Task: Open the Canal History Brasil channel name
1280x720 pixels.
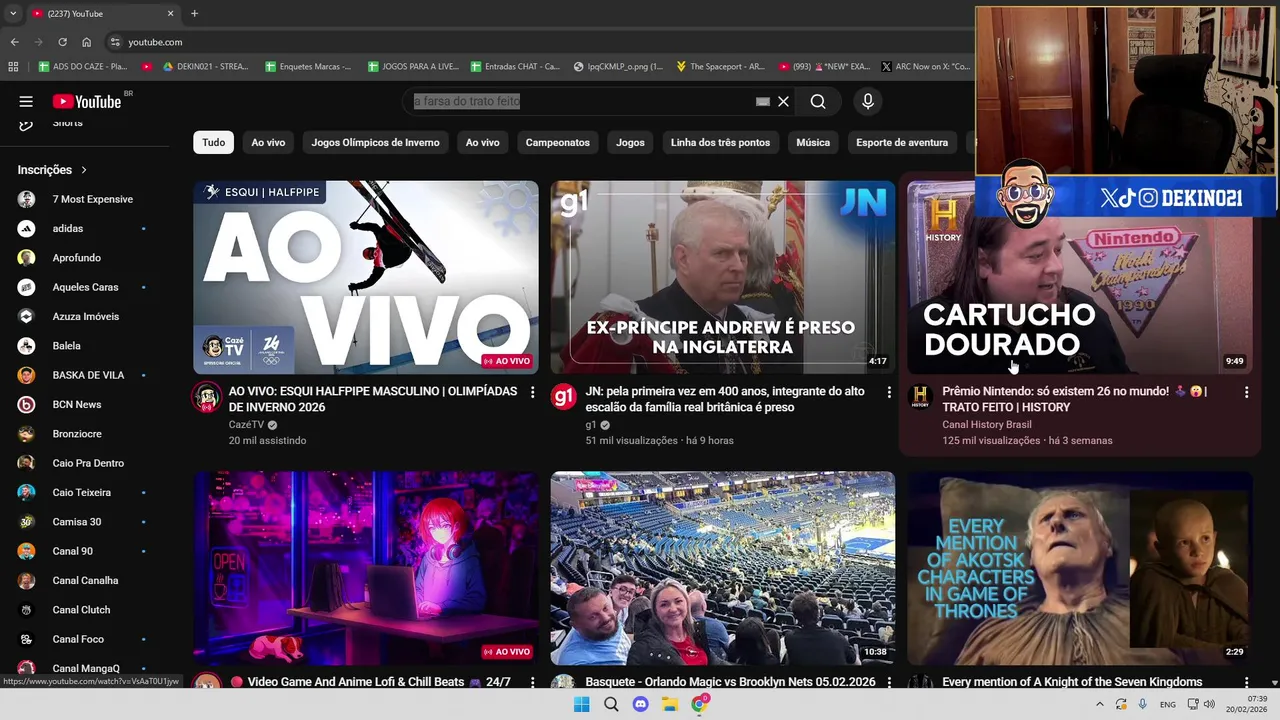Action: click(987, 425)
